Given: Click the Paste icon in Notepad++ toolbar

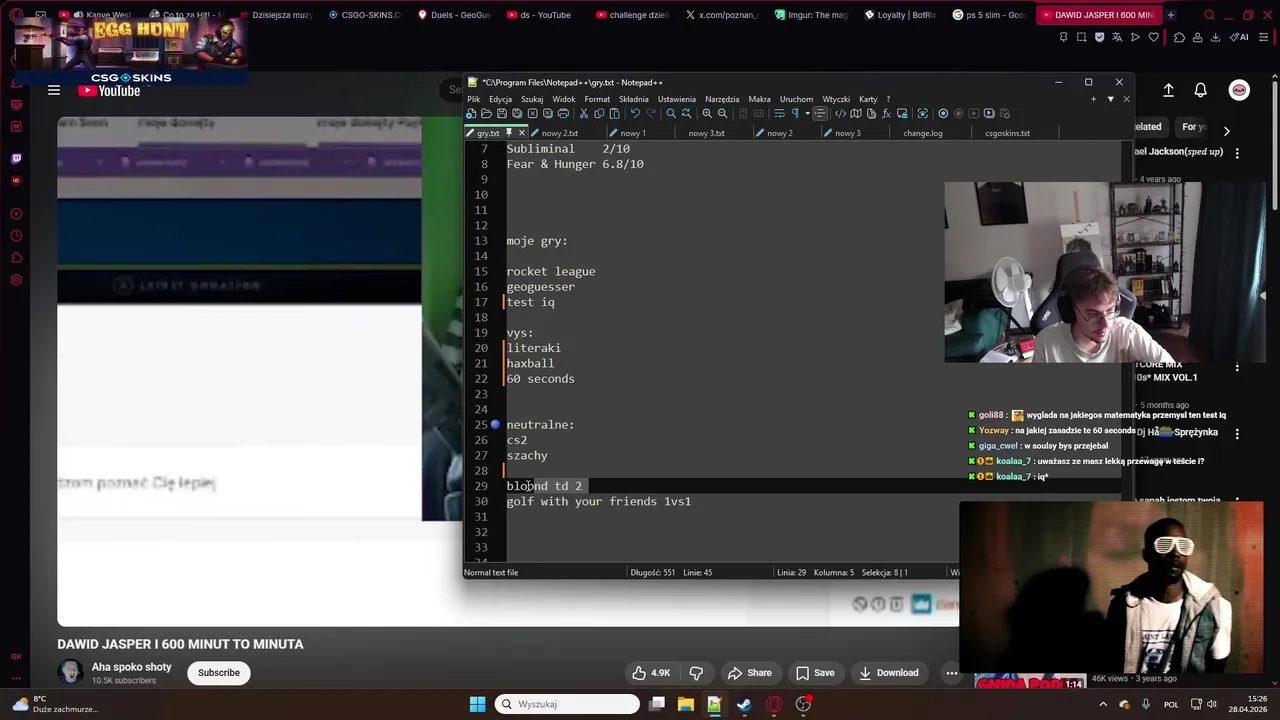Looking at the screenshot, I should pyautogui.click(x=614, y=113).
